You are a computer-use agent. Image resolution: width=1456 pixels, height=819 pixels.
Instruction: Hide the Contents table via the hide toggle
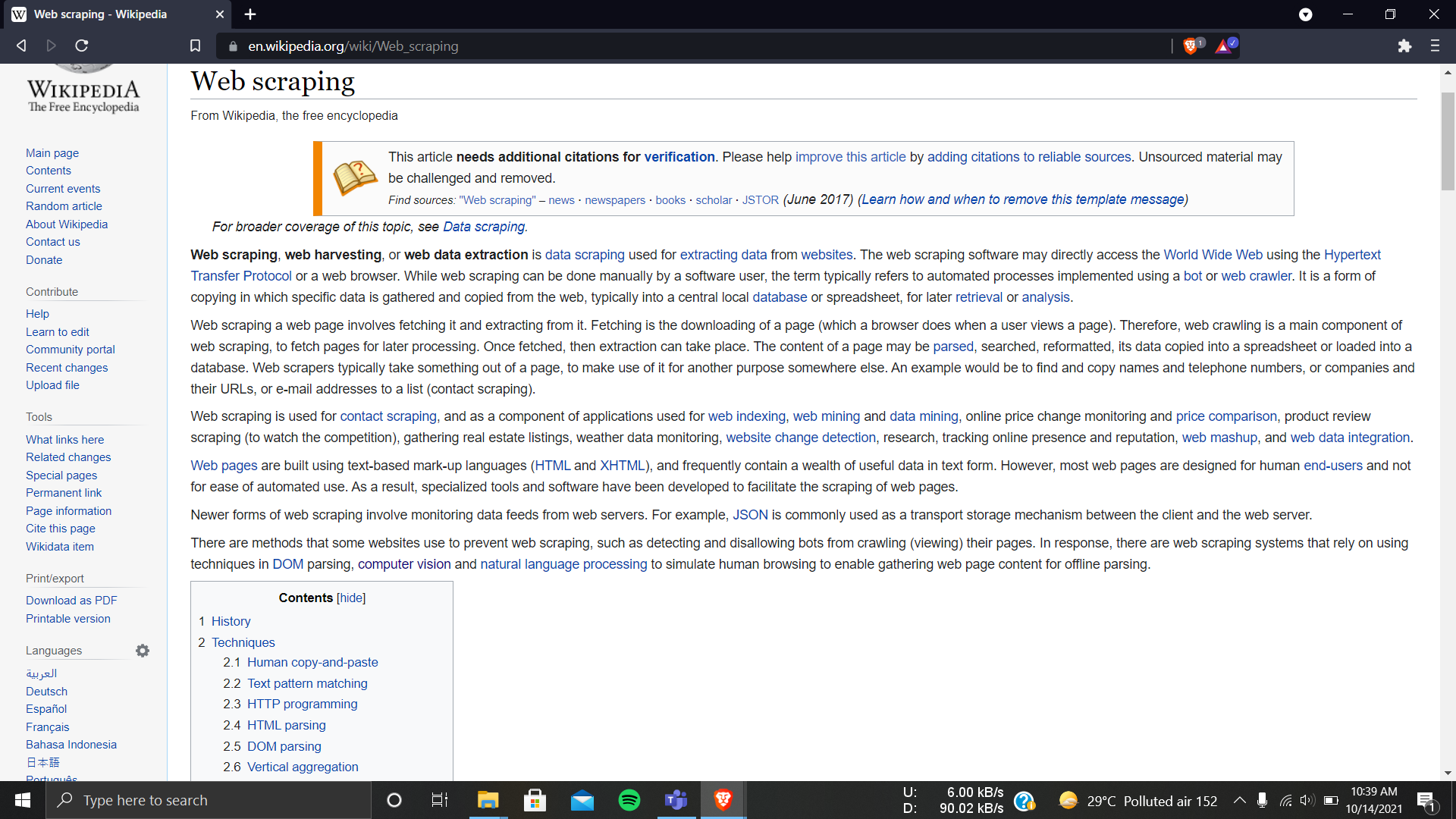pos(351,598)
